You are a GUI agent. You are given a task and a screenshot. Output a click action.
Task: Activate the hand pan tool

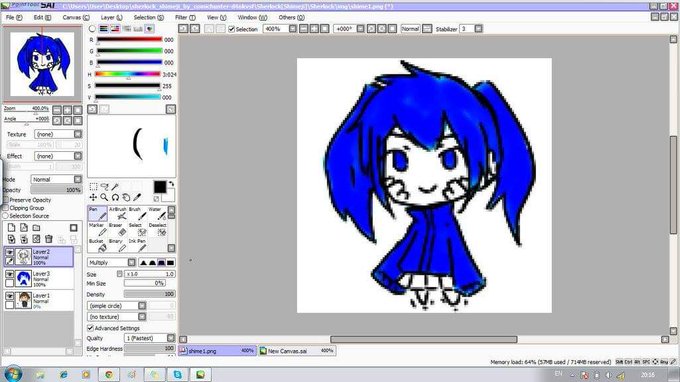[126, 197]
